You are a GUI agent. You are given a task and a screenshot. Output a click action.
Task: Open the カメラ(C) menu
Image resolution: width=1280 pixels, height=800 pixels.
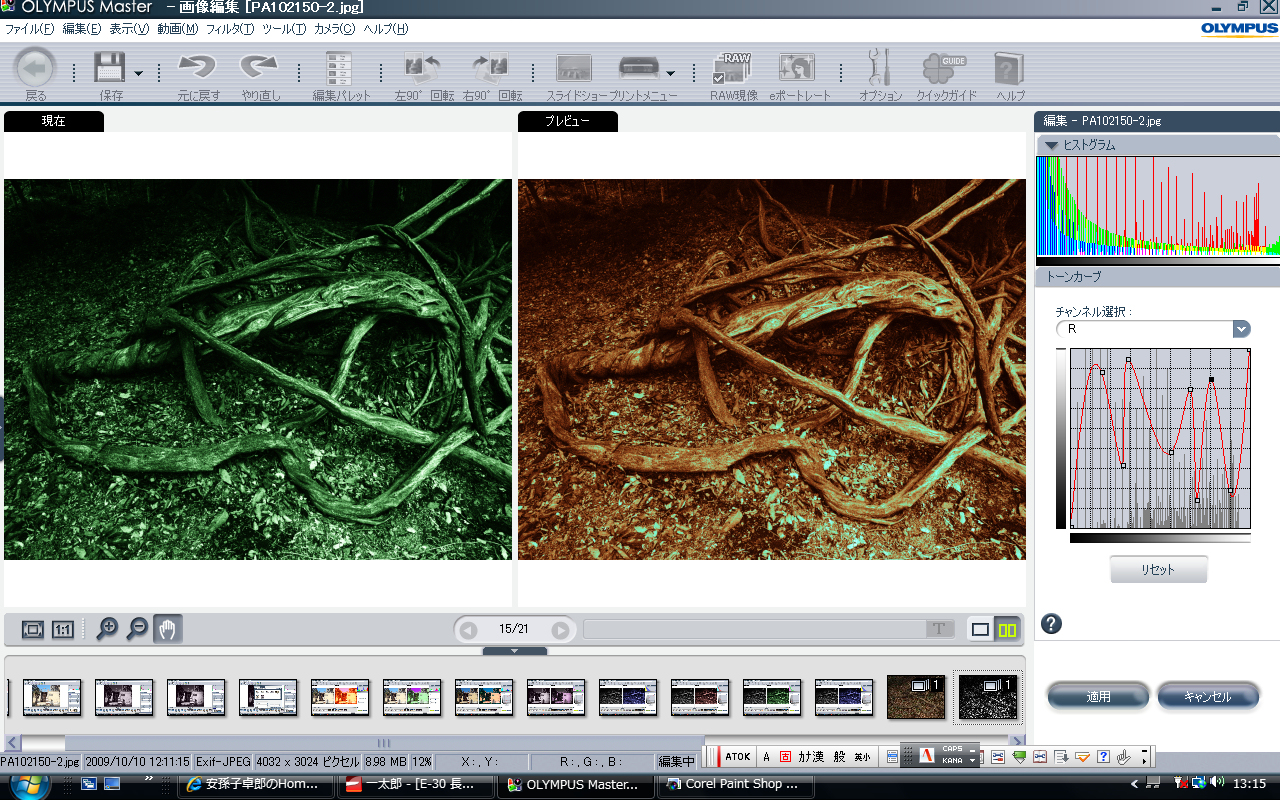coord(335,29)
